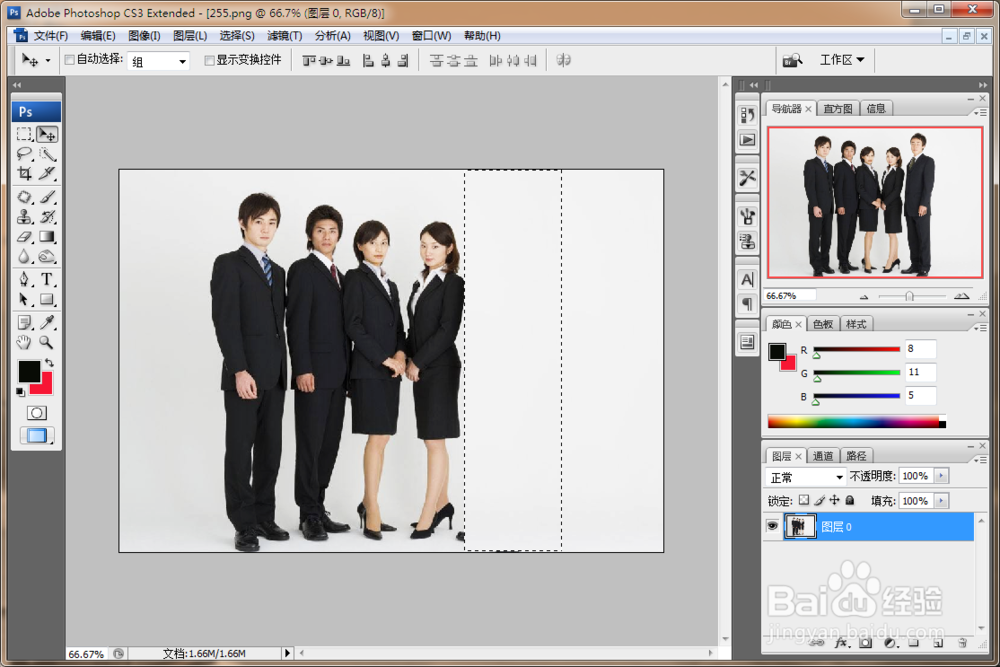The height and width of the screenshot is (667, 1000).
Task: Select the Rectangular Marquee tool
Action: [24, 135]
